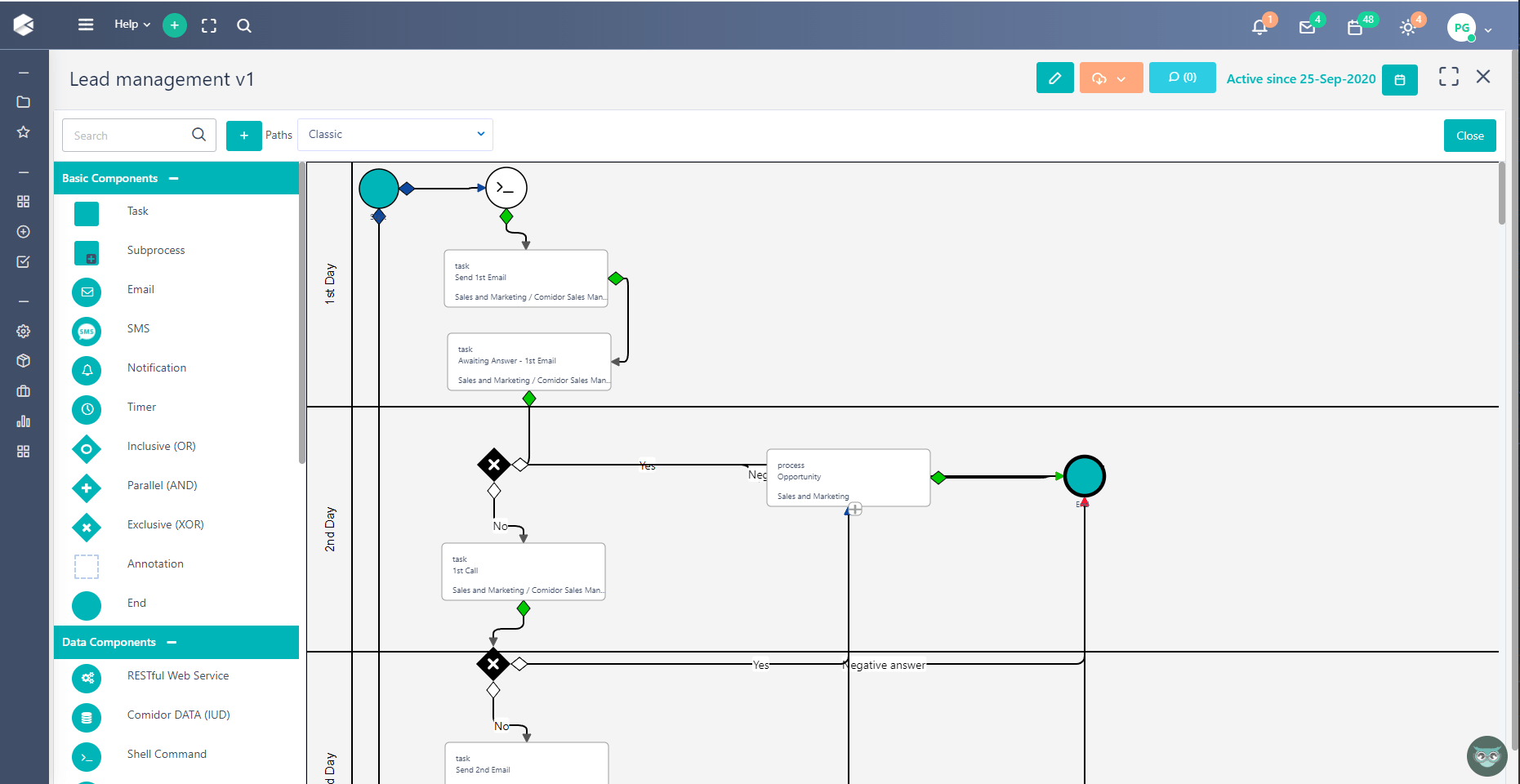1520x784 pixels.
Task: Open the Paths Classic dropdown
Action: click(x=395, y=135)
